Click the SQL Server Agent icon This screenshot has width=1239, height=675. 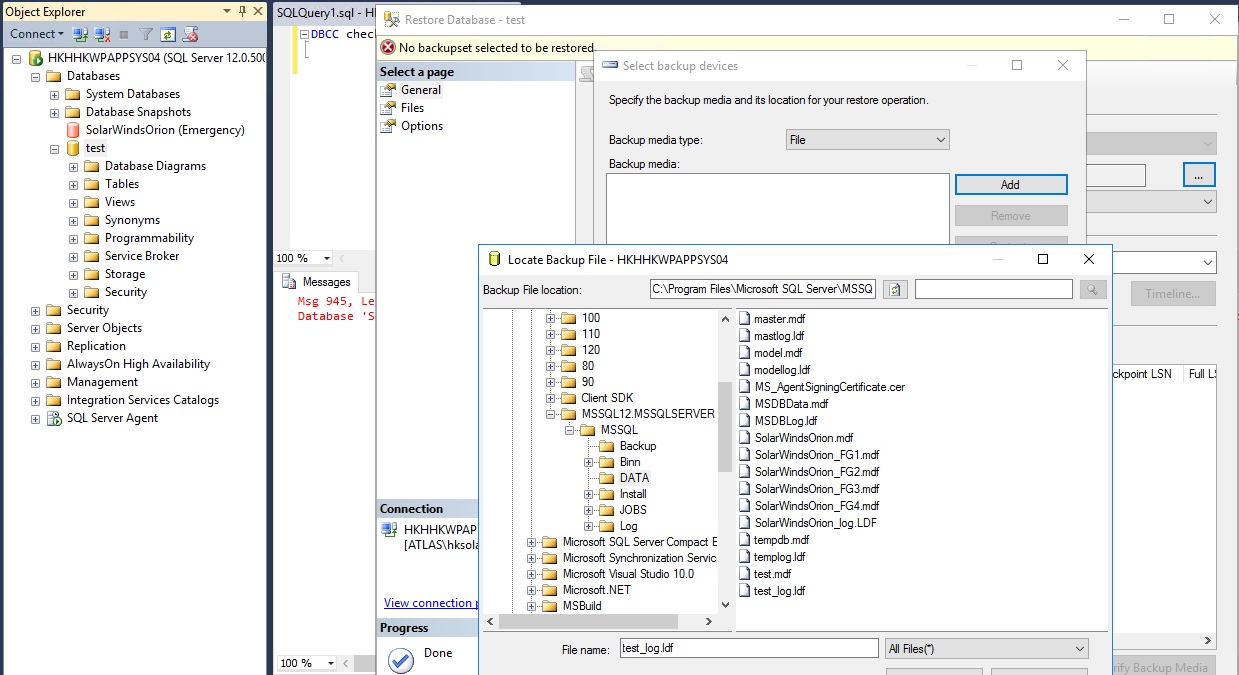tap(54, 418)
